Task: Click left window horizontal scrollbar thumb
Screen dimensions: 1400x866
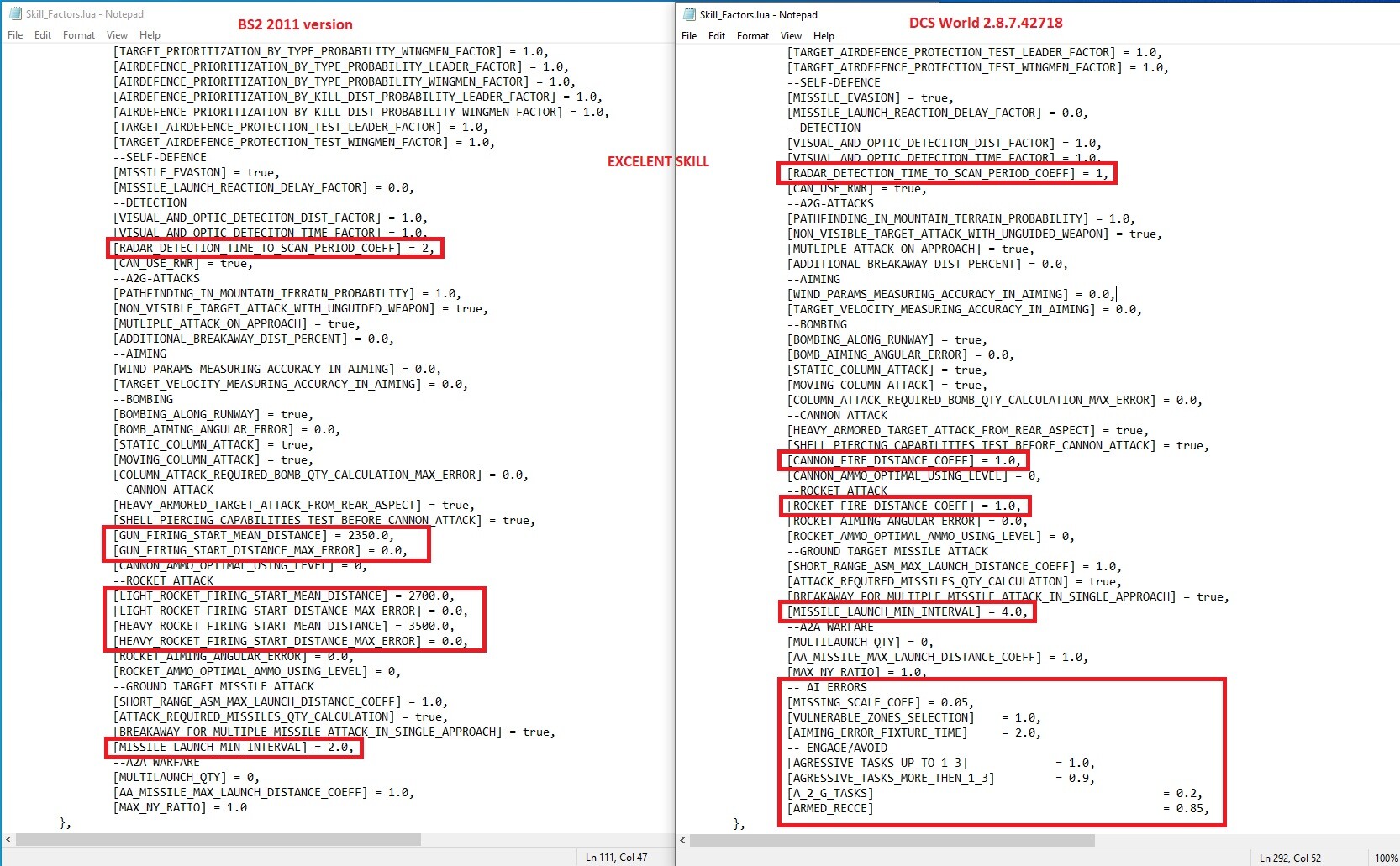Action: pos(218,840)
